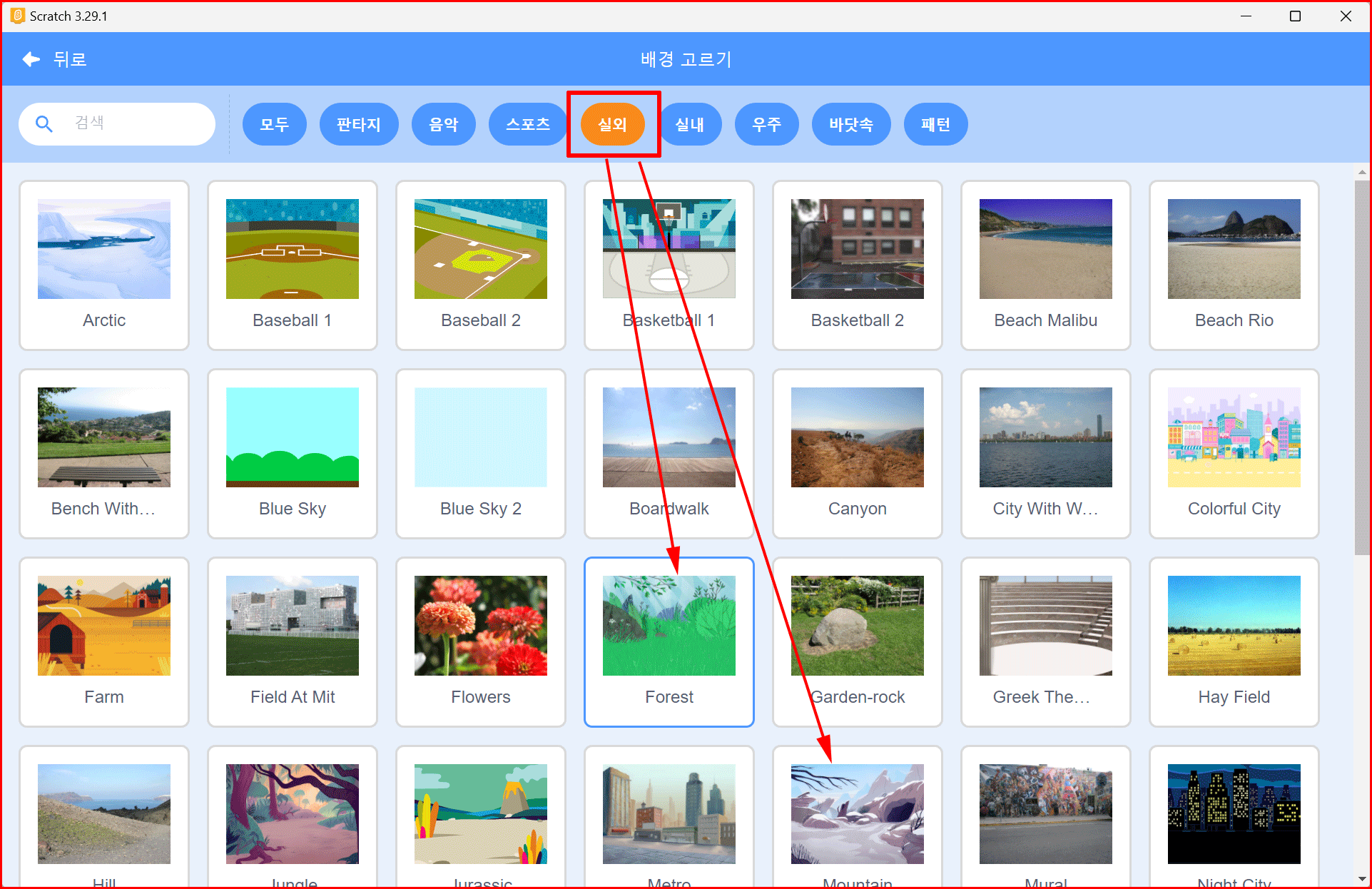
Task: Click the 뒤로 back label
Action: 70,59
